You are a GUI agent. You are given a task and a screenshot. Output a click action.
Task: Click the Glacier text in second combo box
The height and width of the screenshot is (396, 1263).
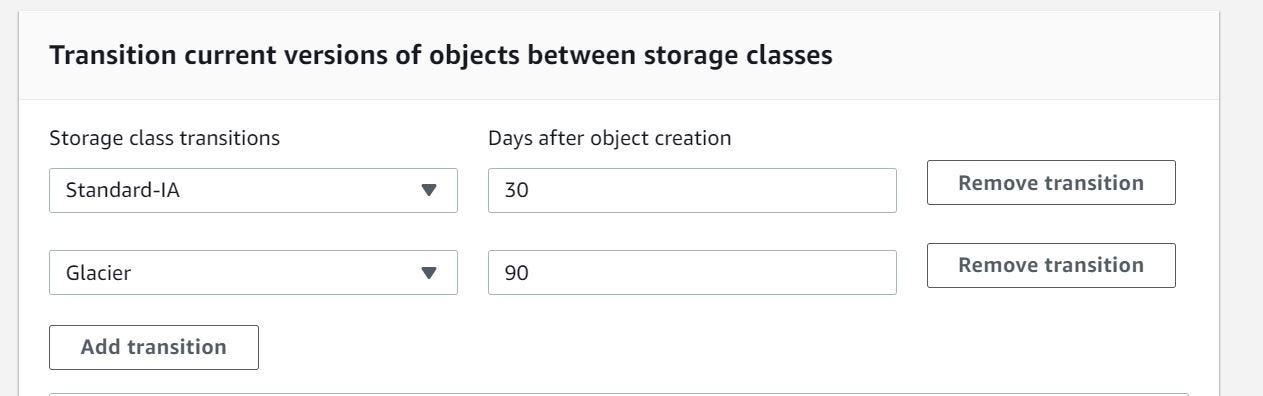[x=98, y=272]
